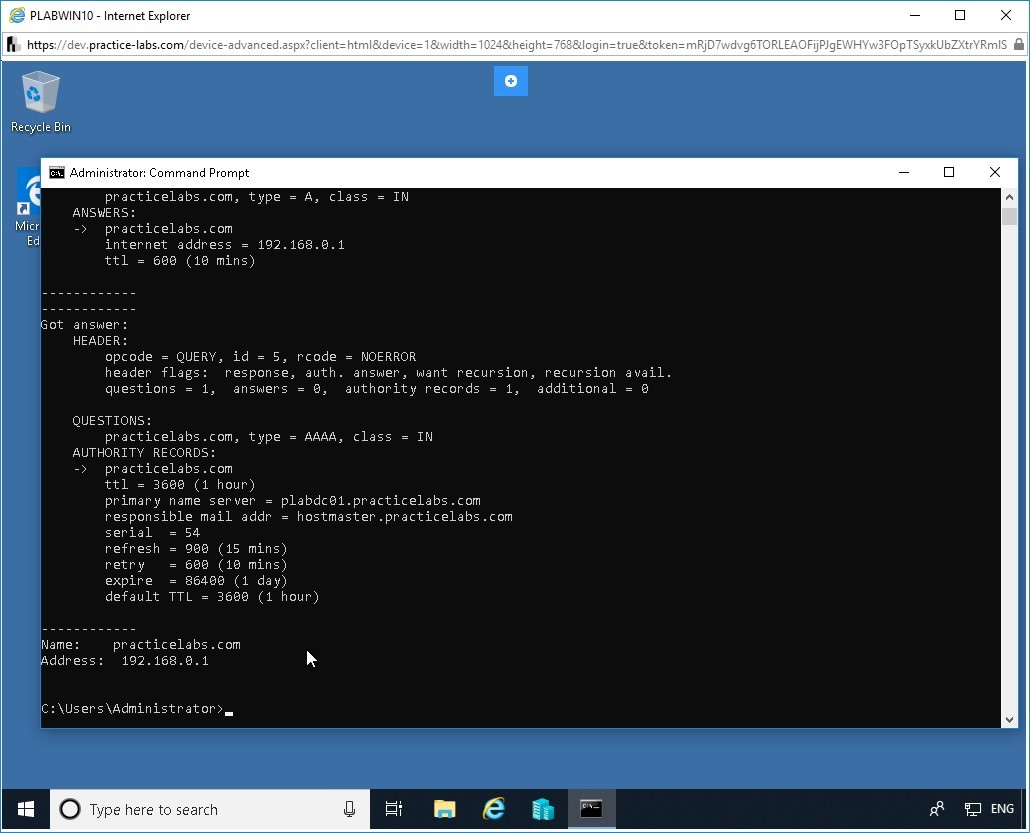
Task: Click the 'primary name server = plabdc01' line
Action: 292,501
